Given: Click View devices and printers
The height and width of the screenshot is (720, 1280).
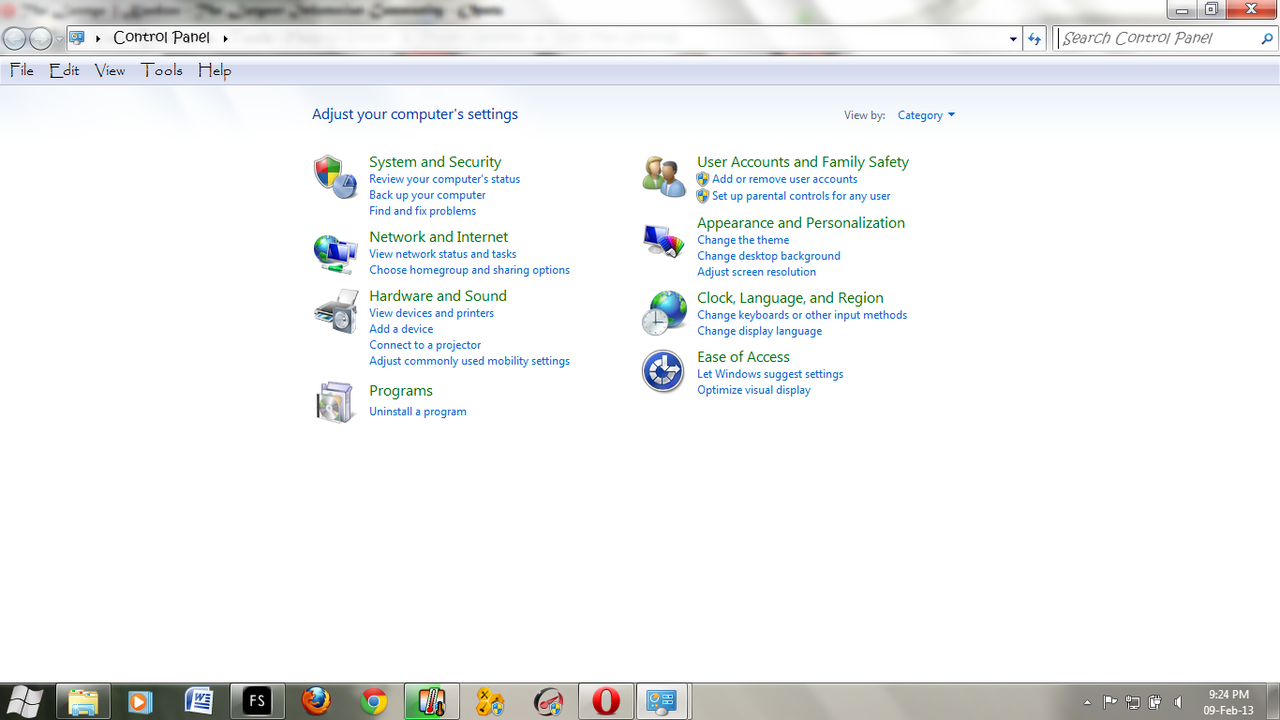Looking at the screenshot, I should coord(431,313).
